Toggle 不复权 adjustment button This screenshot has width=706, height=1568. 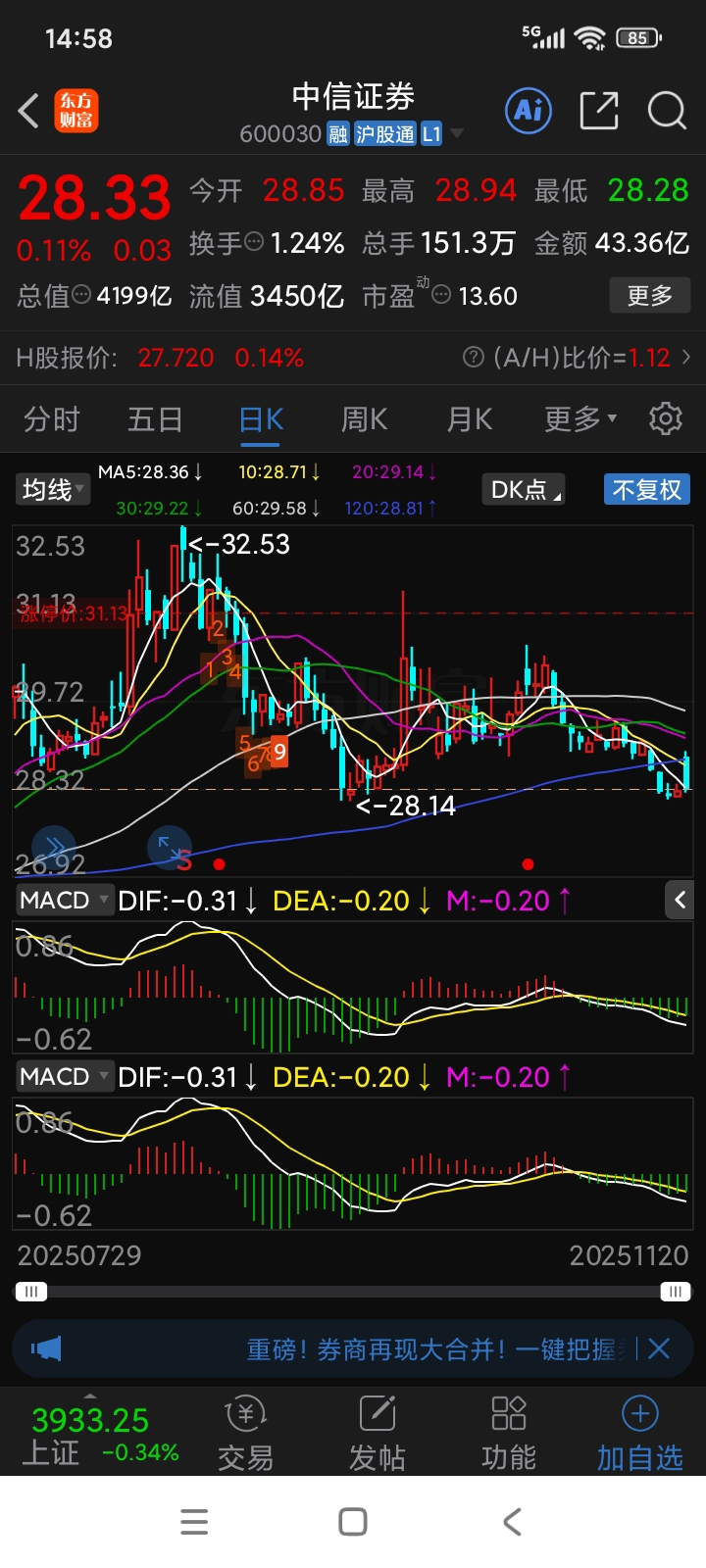point(646,489)
